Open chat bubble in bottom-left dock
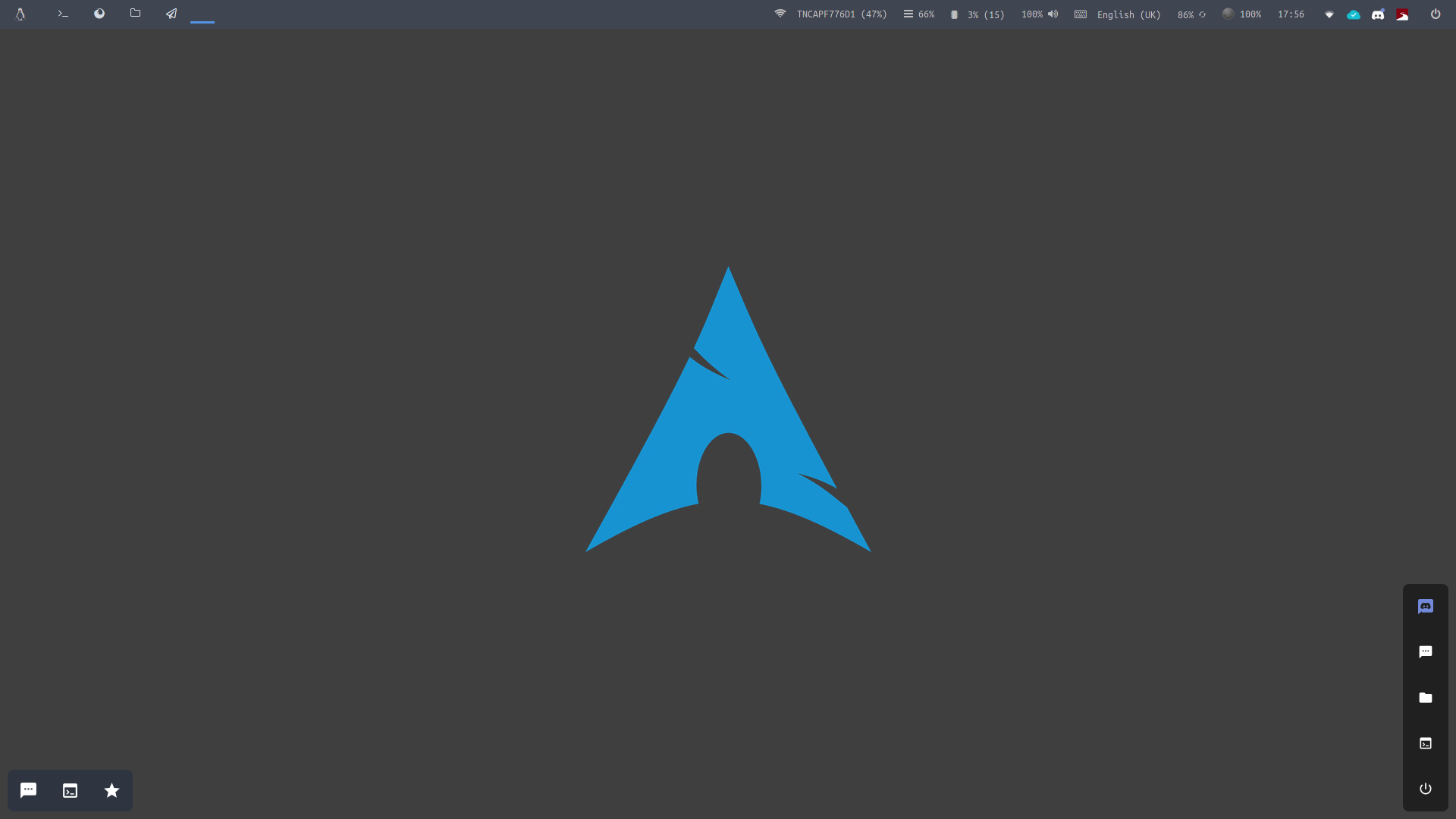The image size is (1456, 819). [28, 790]
